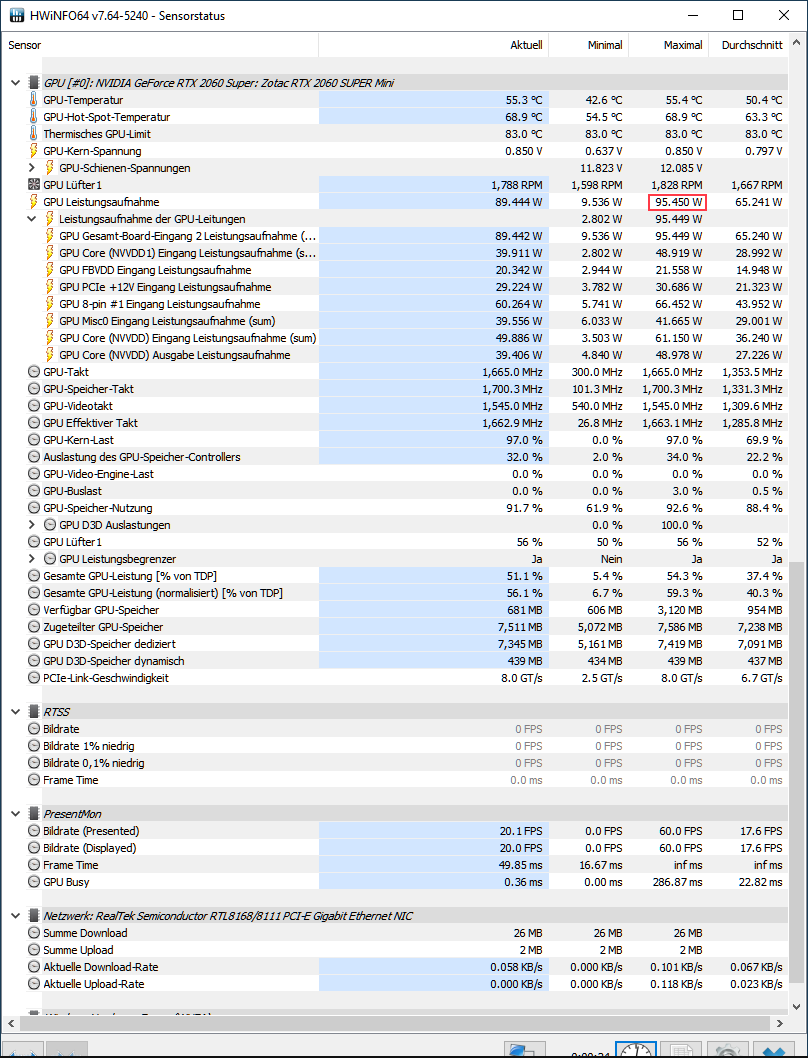Click the fan icon next to GPU Lüfter1 RPM row
Screen dimensions: 808x1058
[x=34, y=185]
